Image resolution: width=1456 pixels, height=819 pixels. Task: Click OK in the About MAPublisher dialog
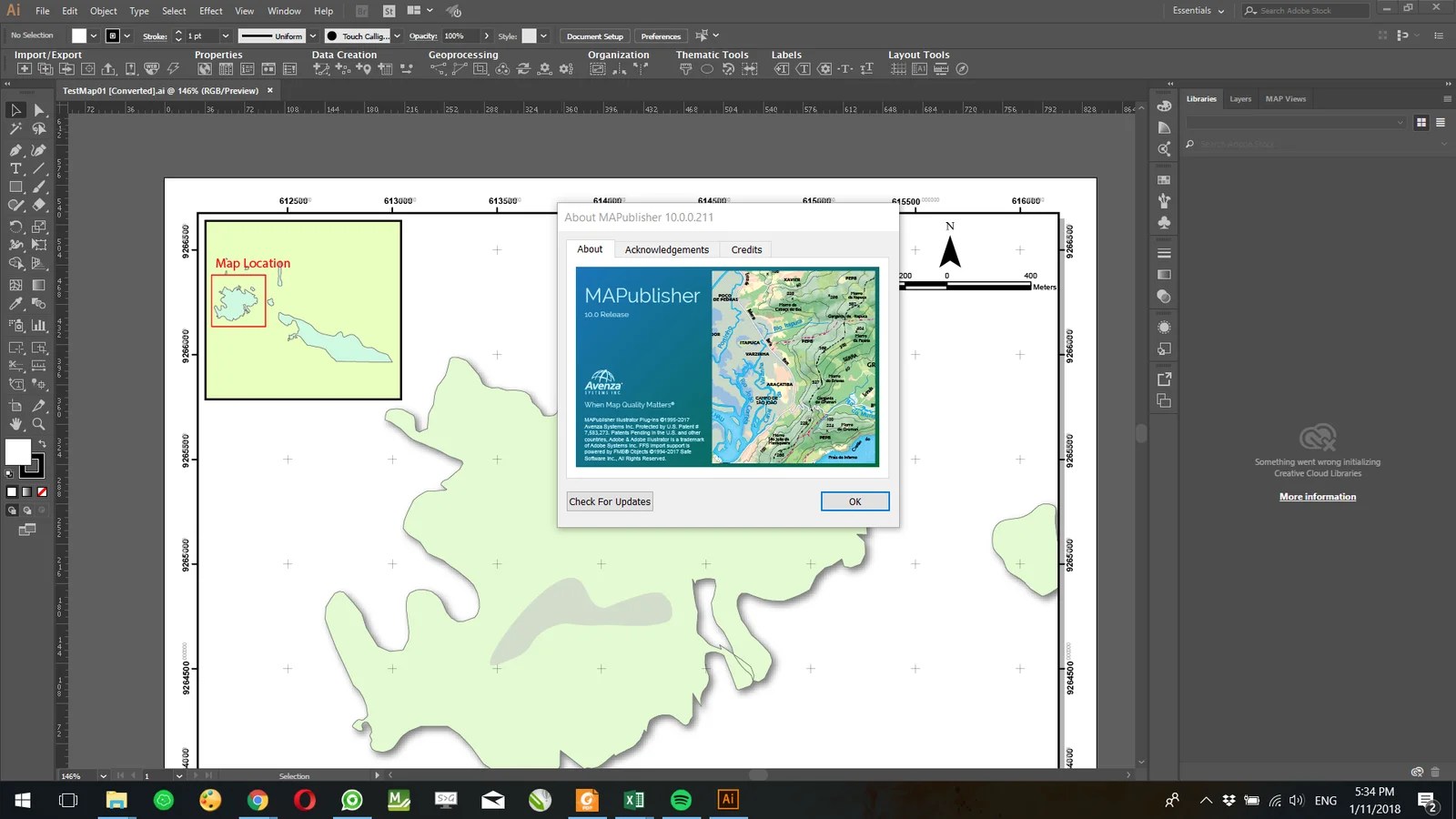click(x=855, y=501)
